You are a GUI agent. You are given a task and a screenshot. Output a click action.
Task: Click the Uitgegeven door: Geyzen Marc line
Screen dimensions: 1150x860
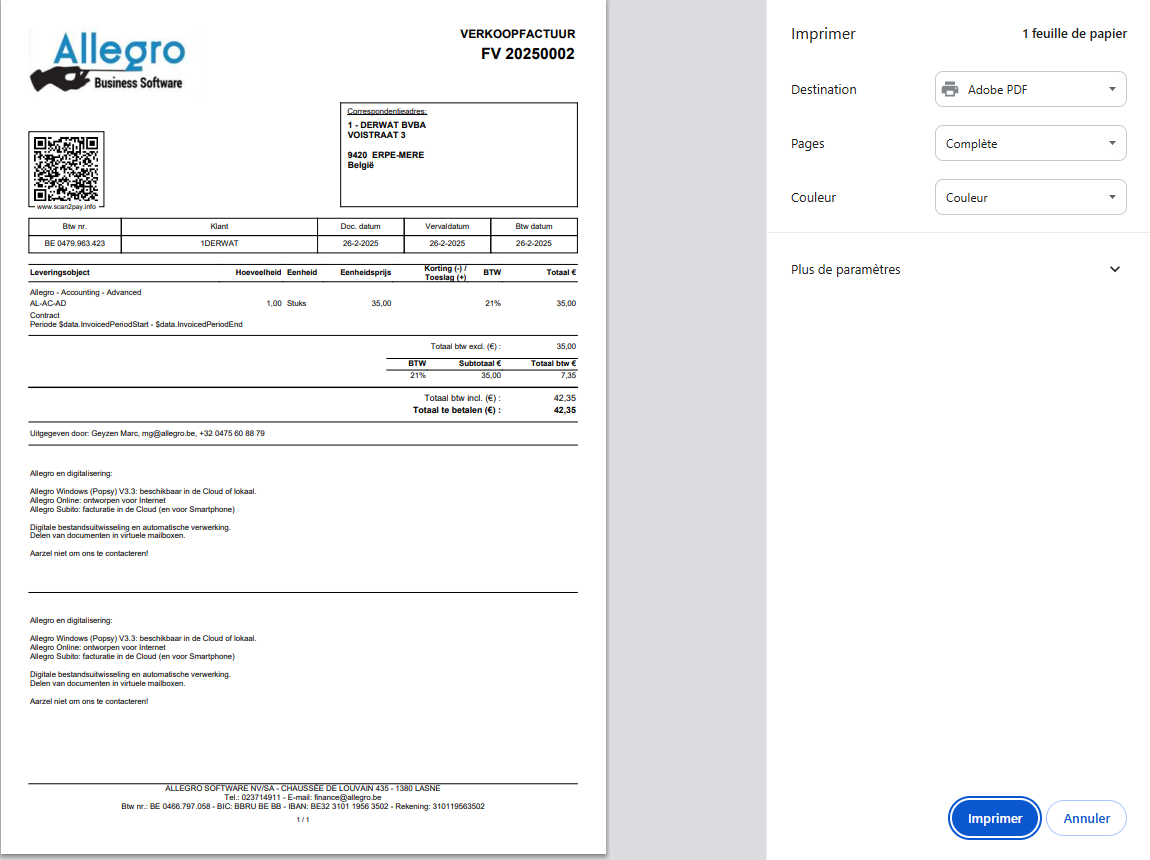[147, 433]
